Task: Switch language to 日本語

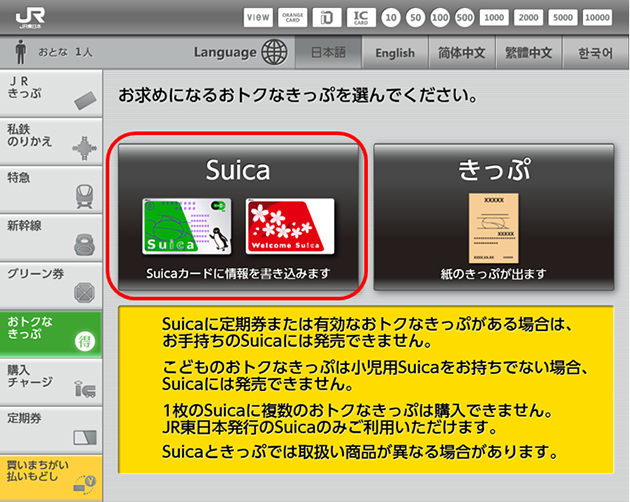Action: pyautogui.click(x=328, y=52)
